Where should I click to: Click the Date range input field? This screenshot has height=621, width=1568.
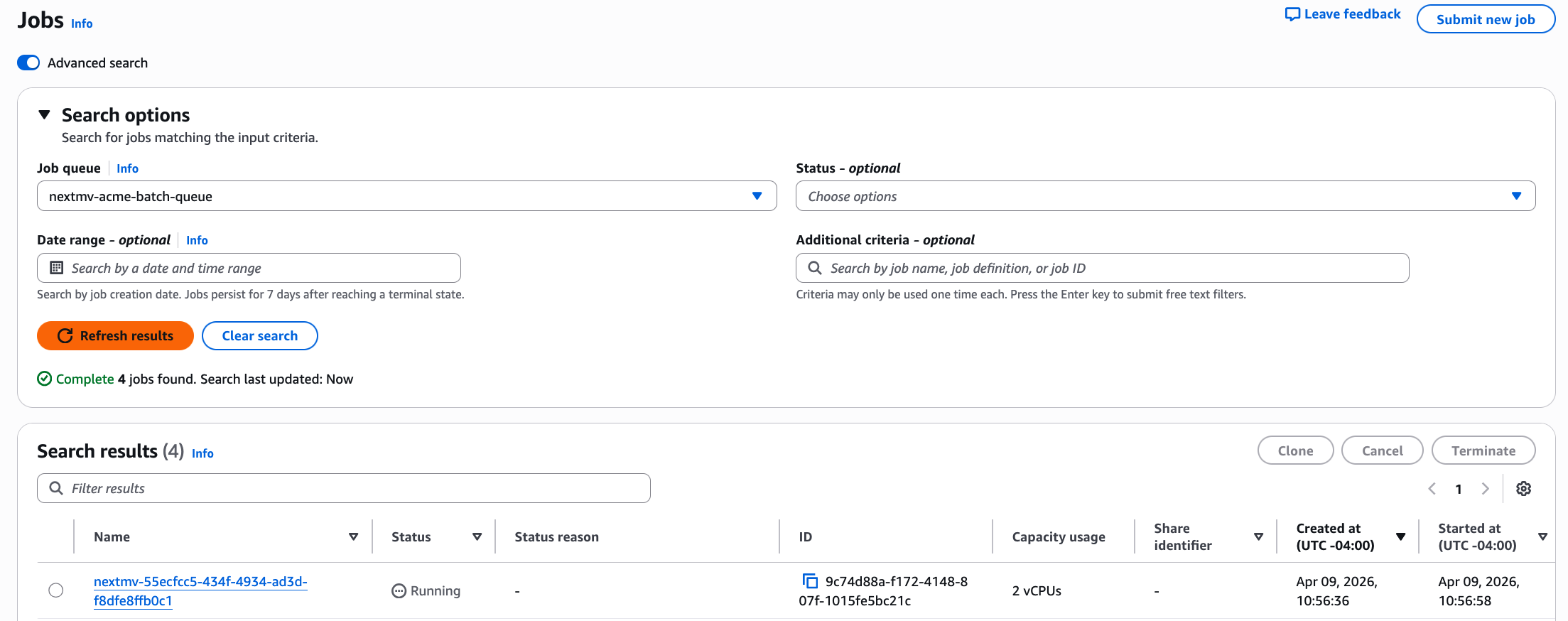pyautogui.click(x=249, y=268)
